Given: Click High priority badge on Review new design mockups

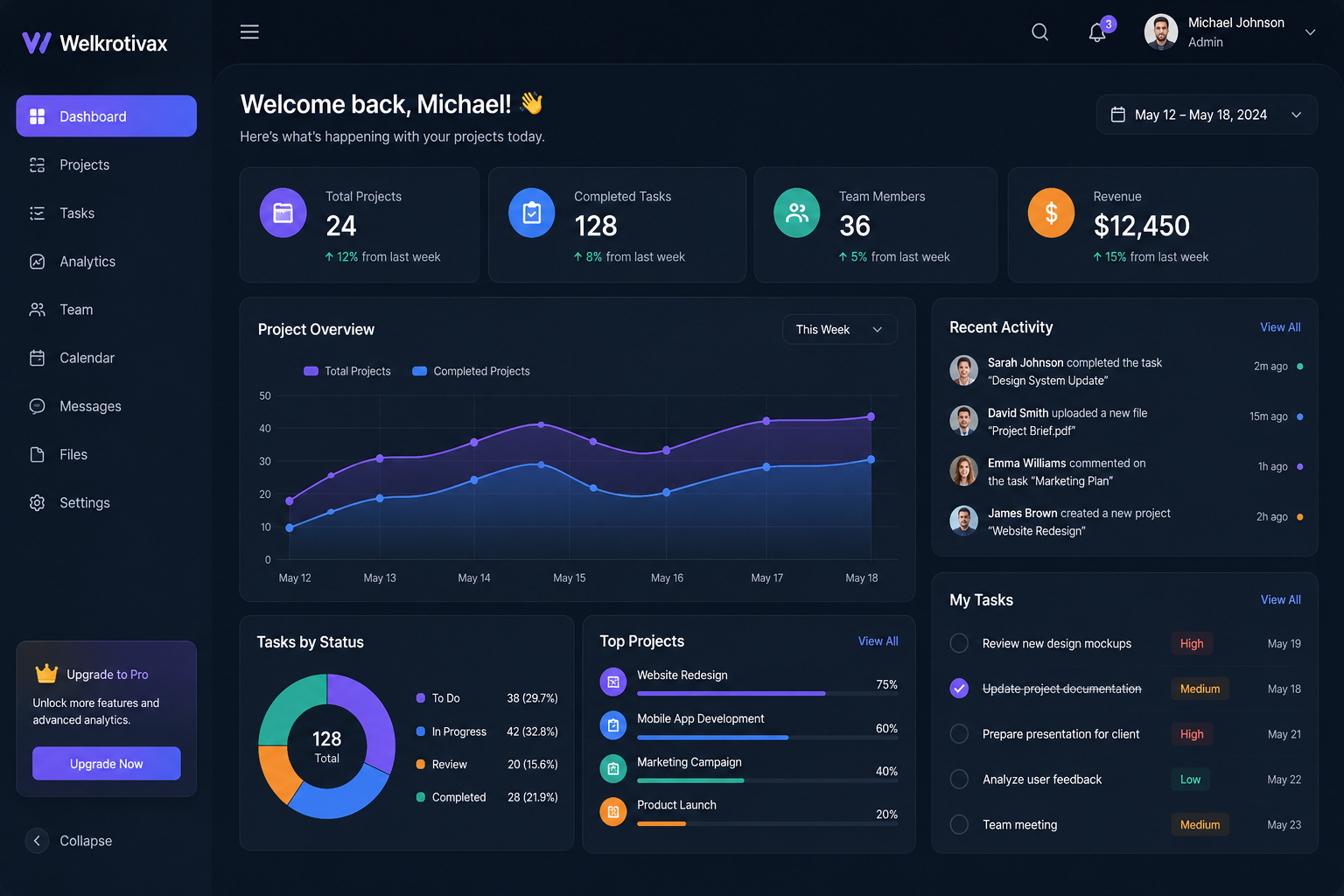Looking at the screenshot, I should [x=1192, y=643].
